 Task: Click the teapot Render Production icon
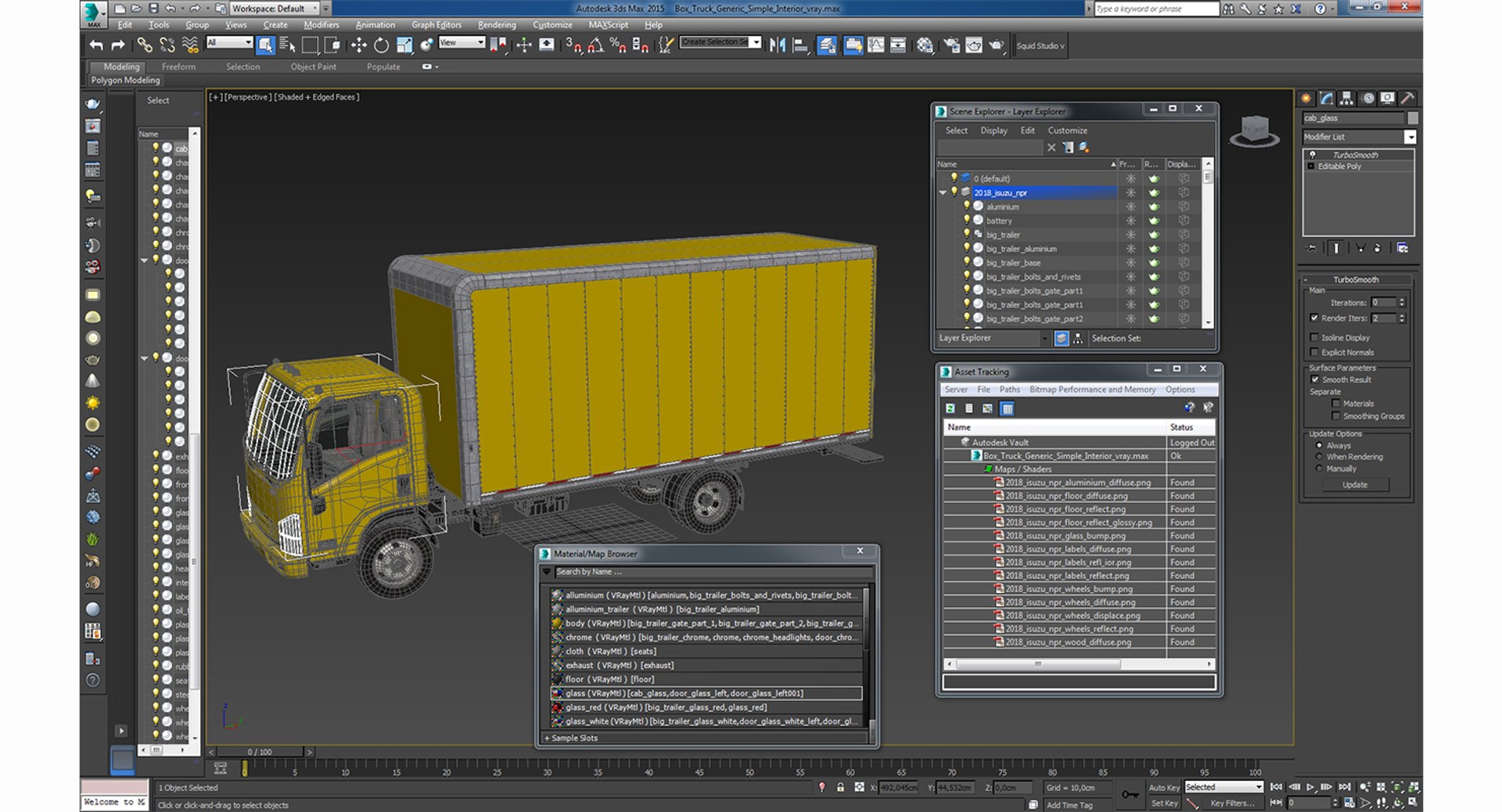click(996, 45)
